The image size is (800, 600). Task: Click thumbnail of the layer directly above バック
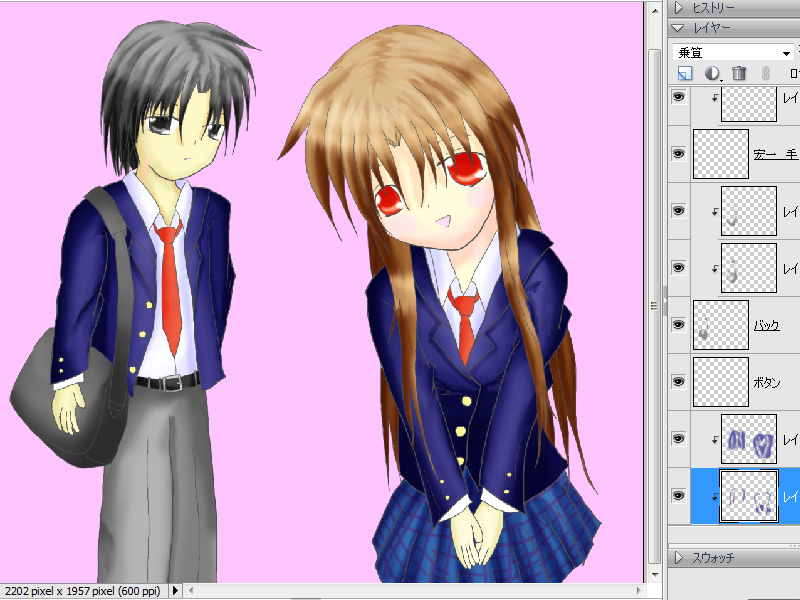pyautogui.click(x=748, y=268)
